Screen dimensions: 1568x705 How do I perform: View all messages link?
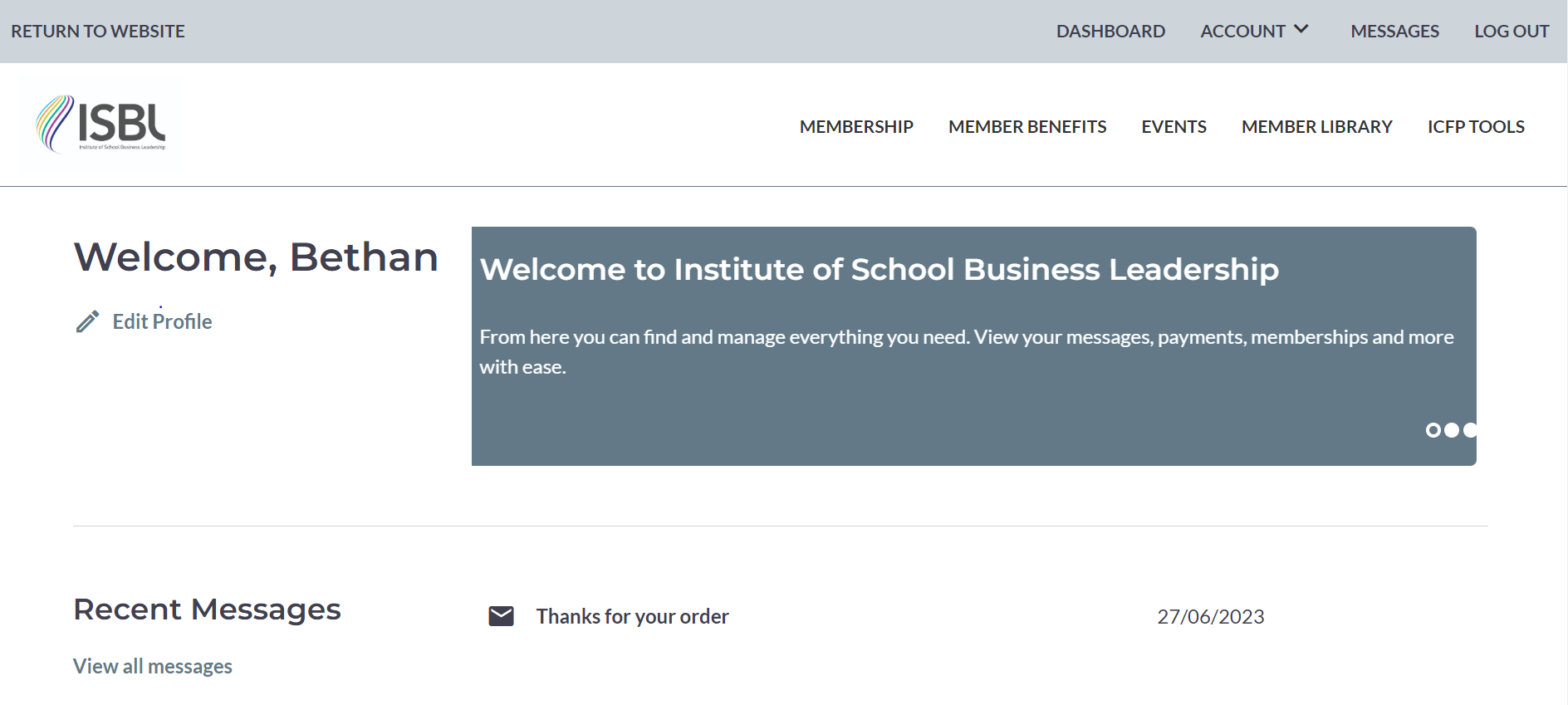click(153, 666)
